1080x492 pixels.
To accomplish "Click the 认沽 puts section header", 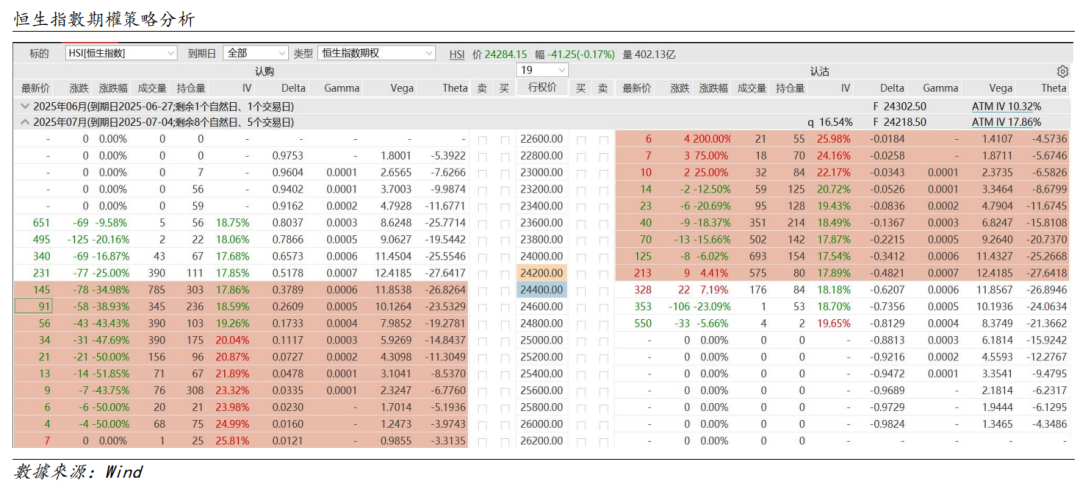I will coord(819,70).
